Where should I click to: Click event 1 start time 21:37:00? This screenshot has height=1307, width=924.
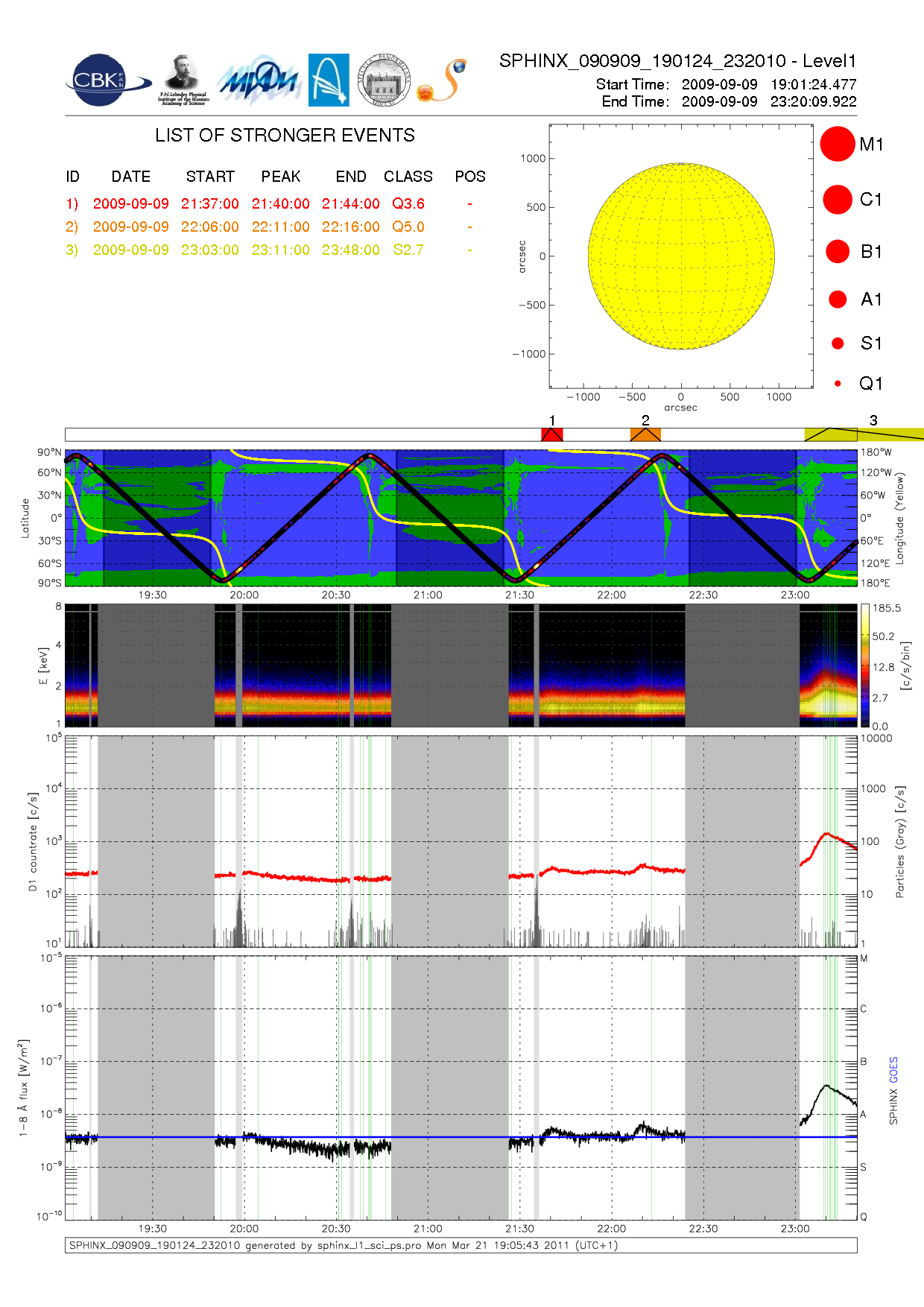pos(210,203)
